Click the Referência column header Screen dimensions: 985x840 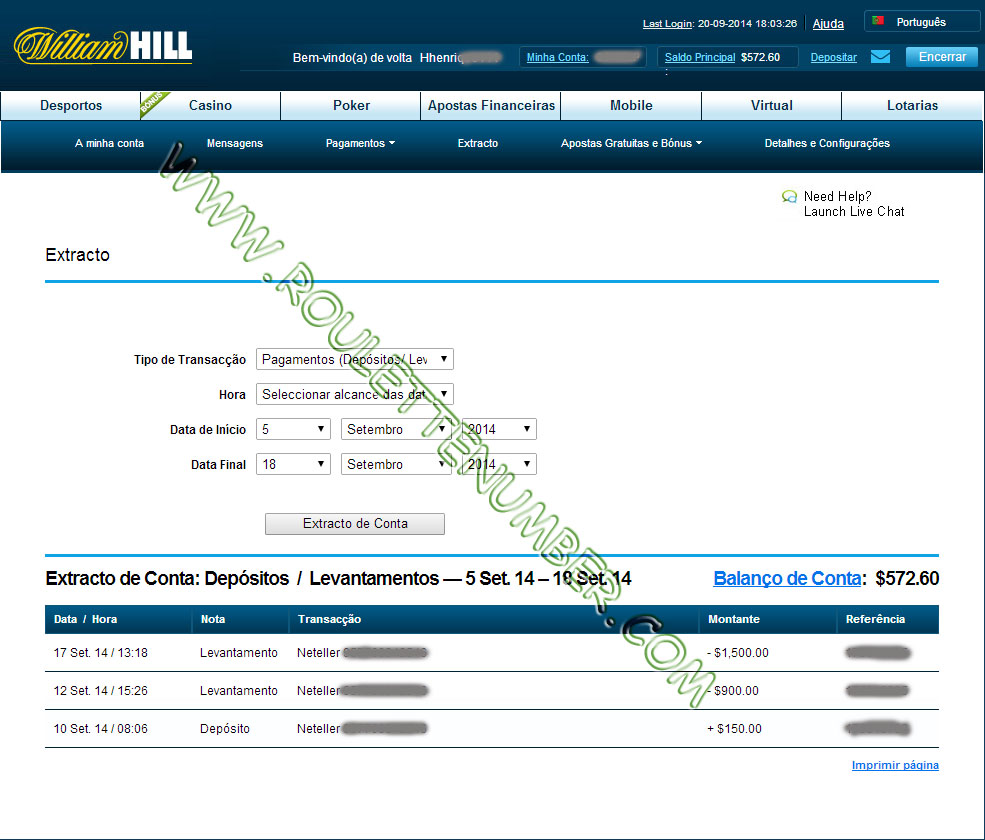[x=875, y=619]
